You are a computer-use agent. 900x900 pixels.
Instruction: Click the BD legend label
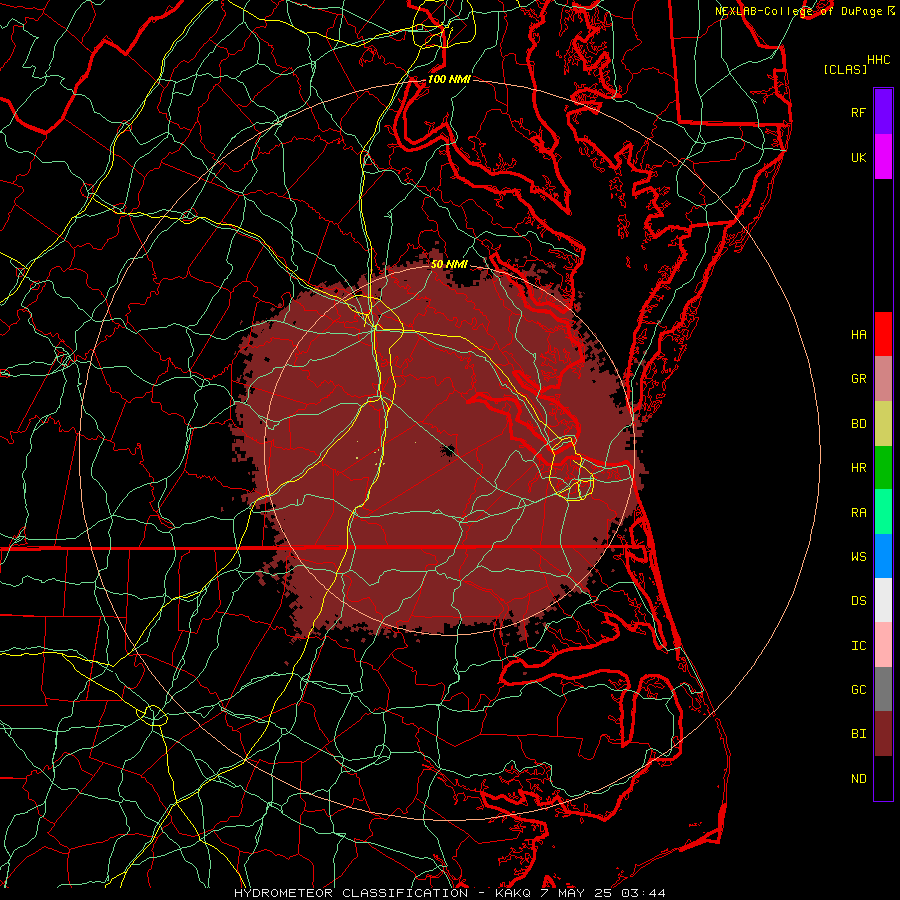click(x=858, y=424)
